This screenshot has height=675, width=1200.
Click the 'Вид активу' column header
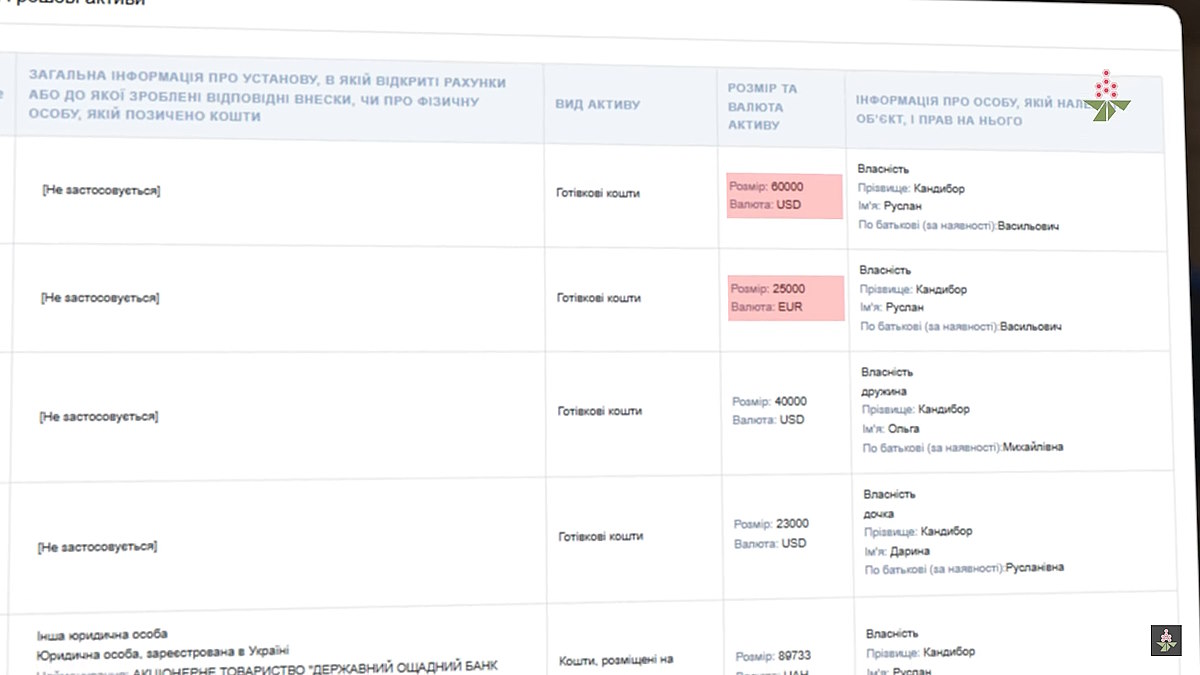597,105
